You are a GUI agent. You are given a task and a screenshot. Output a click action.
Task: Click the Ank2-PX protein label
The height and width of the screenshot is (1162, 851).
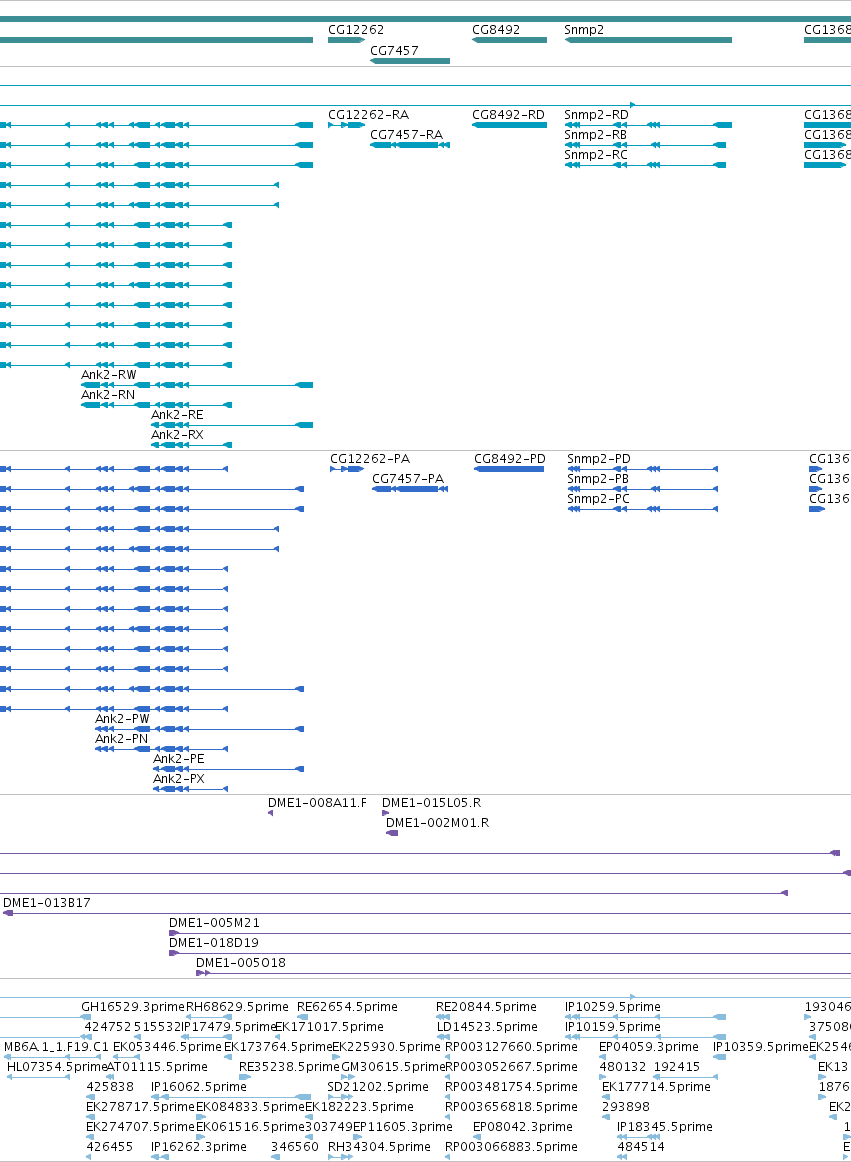179,779
